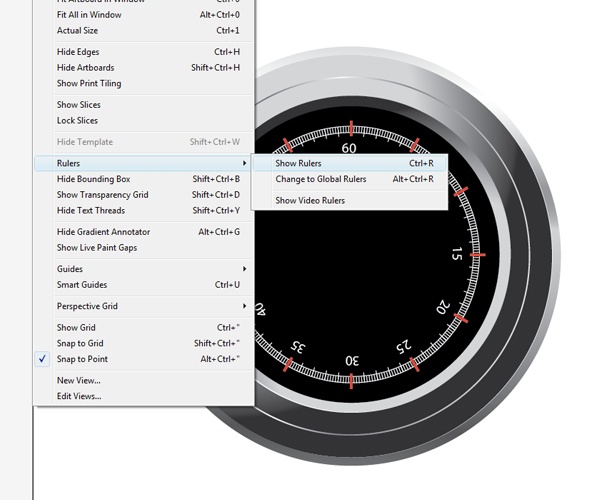Choose Change to Global Rulers
This screenshot has height=500, width=600.
coord(349,179)
